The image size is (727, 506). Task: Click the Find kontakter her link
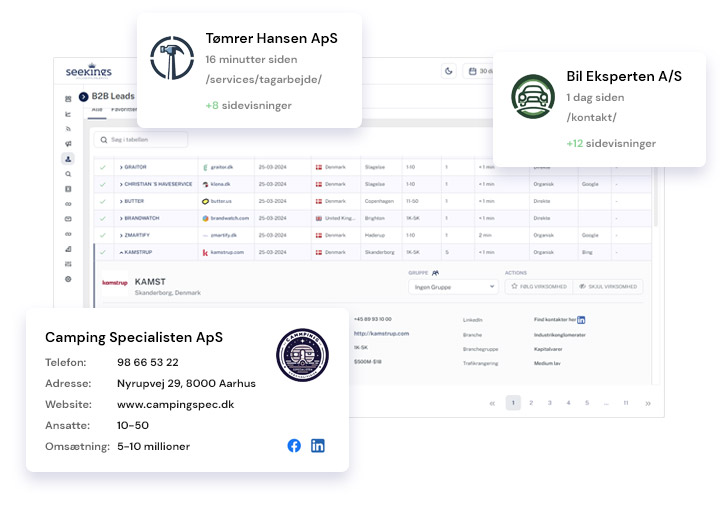[x=555, y=320]
